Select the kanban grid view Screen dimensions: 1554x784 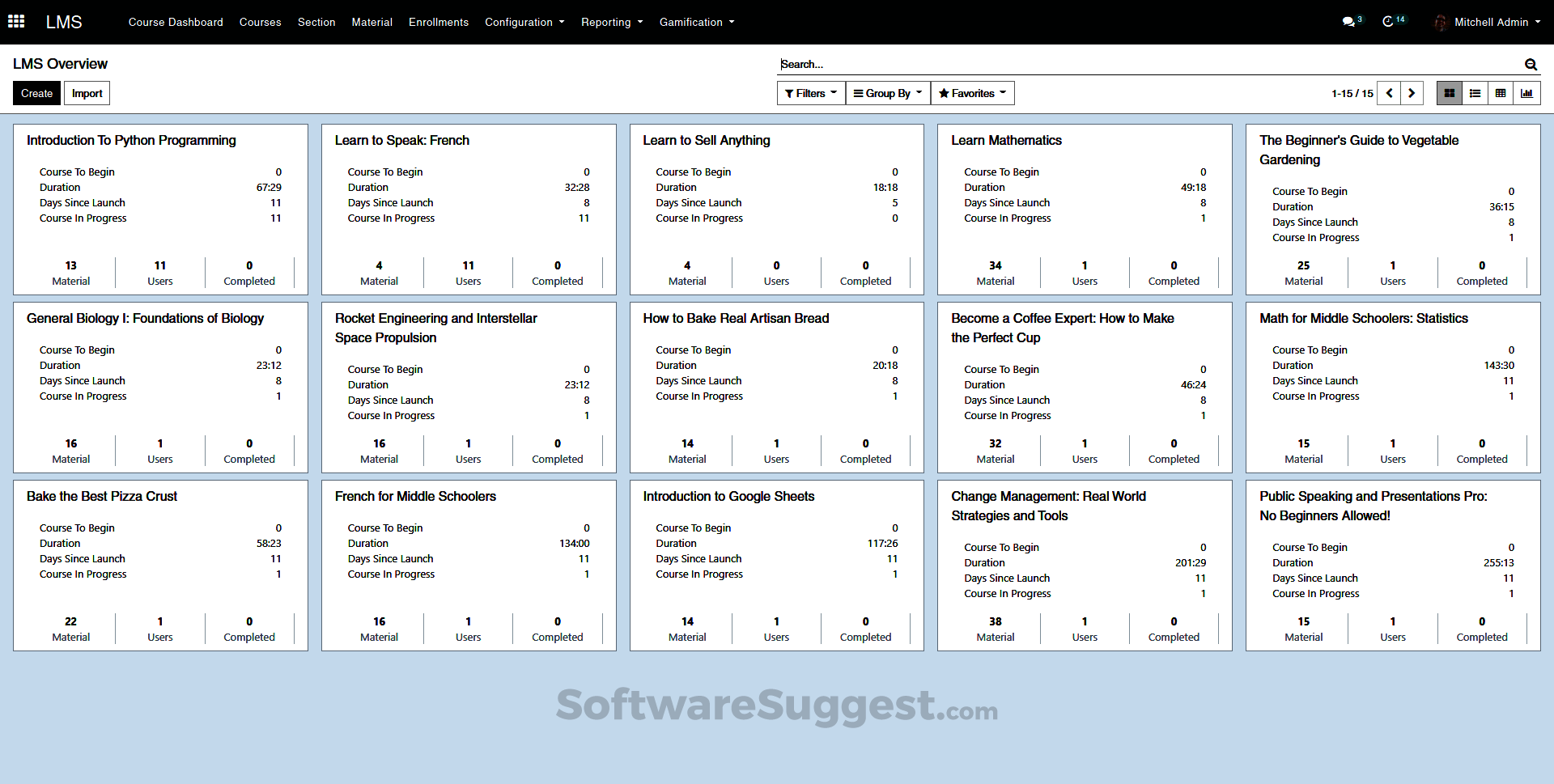[1449, 92]
